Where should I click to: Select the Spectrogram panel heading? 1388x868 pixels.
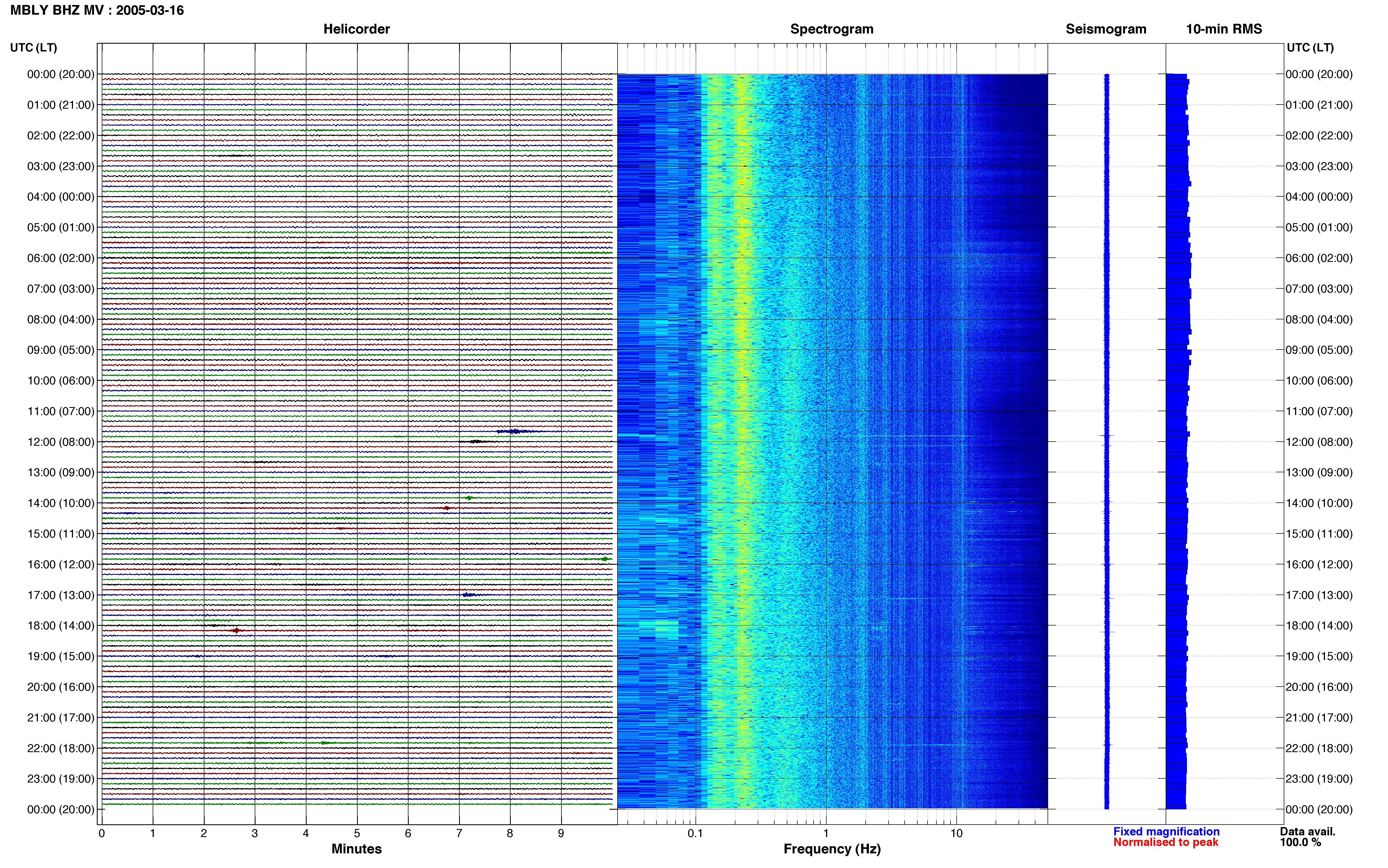(x=832, y=29)
